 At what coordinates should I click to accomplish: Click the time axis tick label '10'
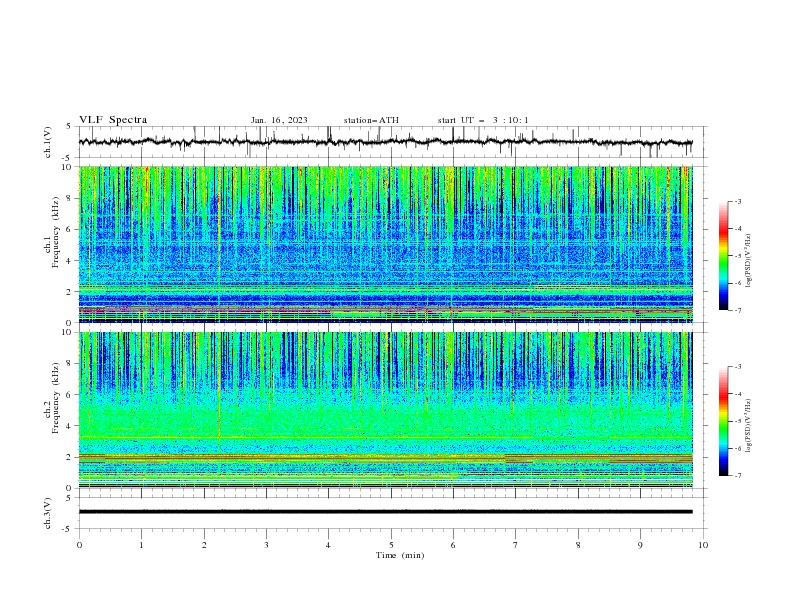703,545
